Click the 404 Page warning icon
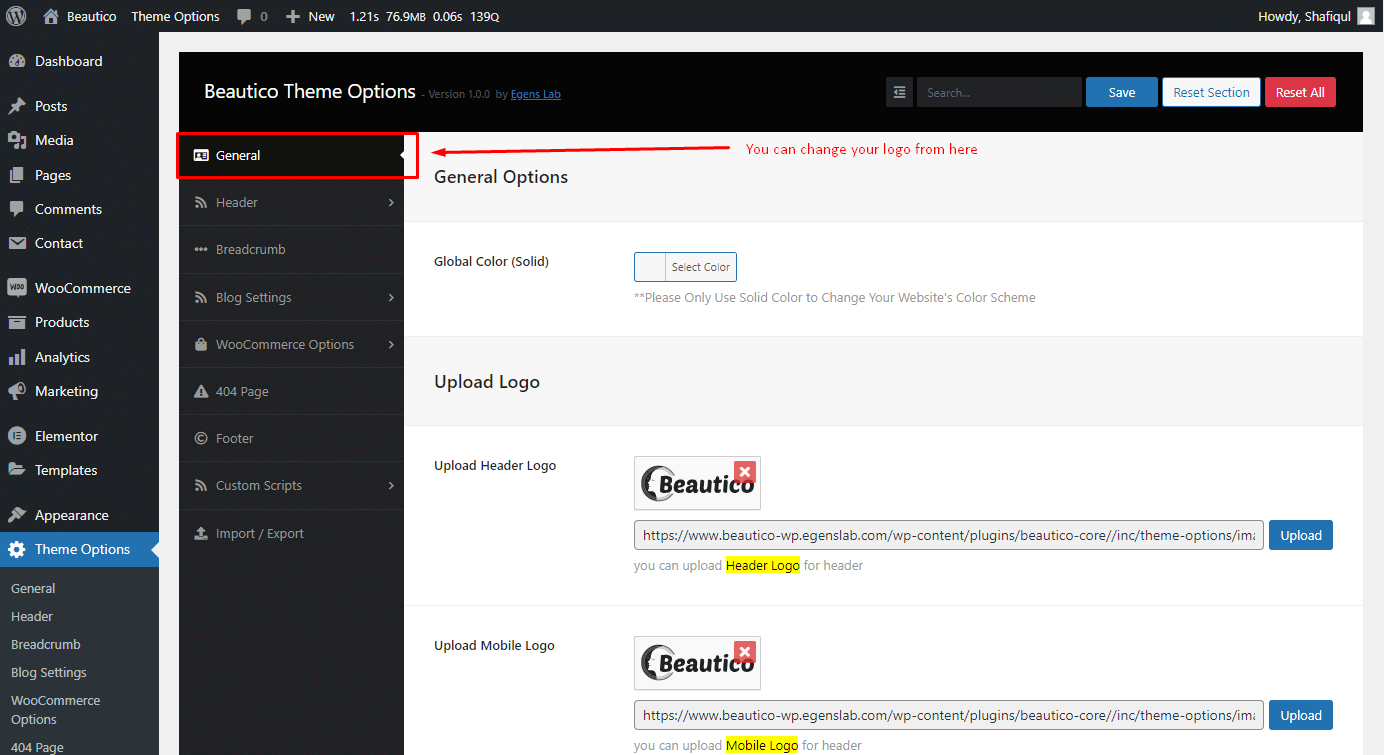1384x755 pixels. tap(201, 392)
